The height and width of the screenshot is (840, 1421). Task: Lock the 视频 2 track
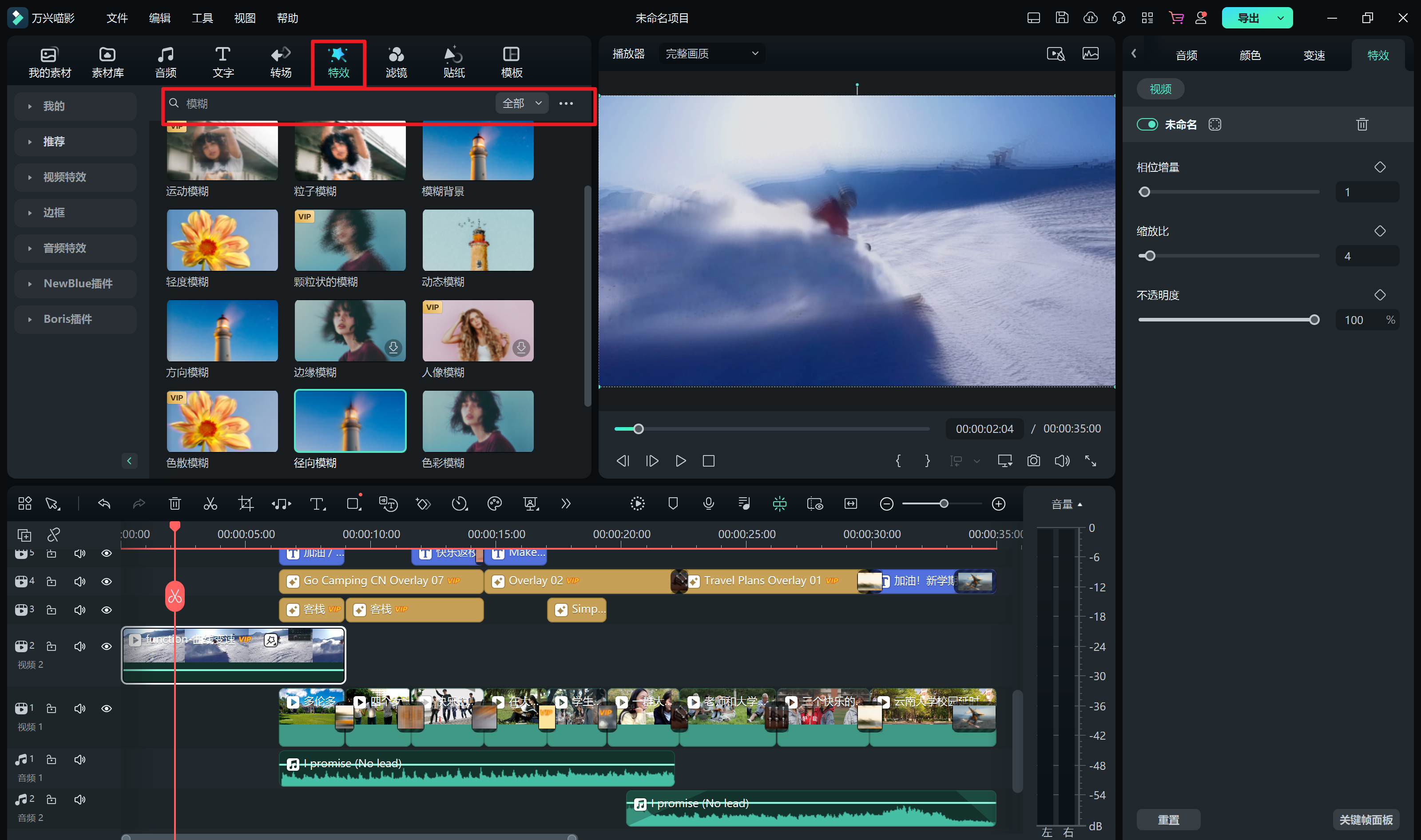click(52, 646)
